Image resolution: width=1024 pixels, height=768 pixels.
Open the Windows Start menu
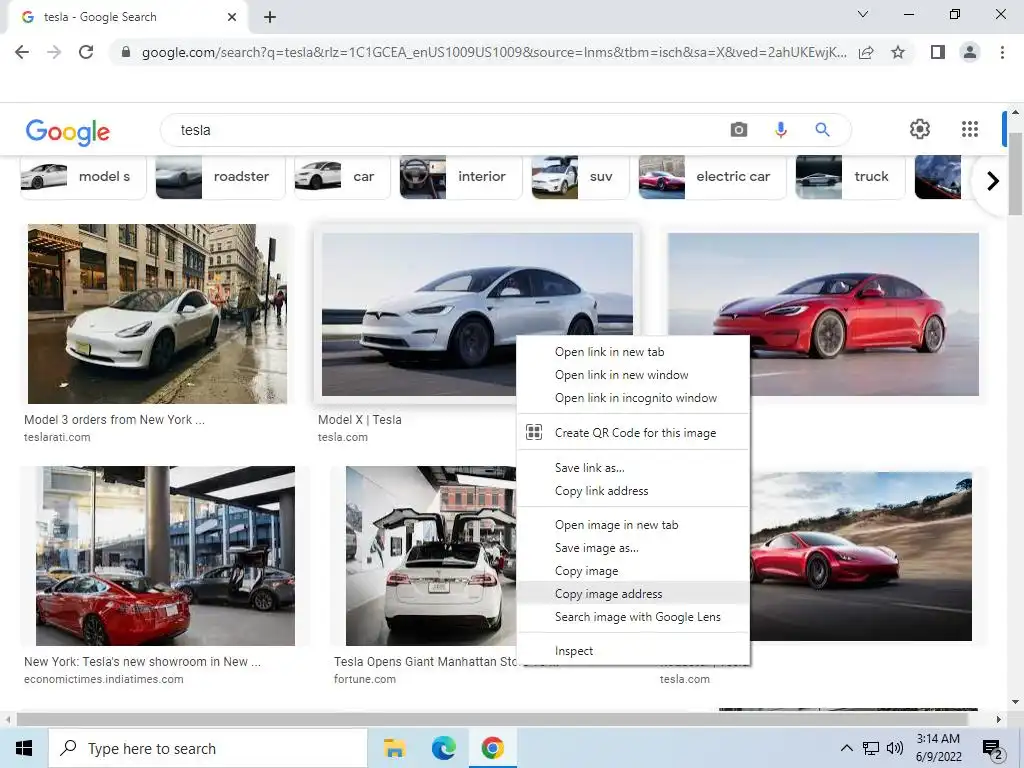click(24, 748)
